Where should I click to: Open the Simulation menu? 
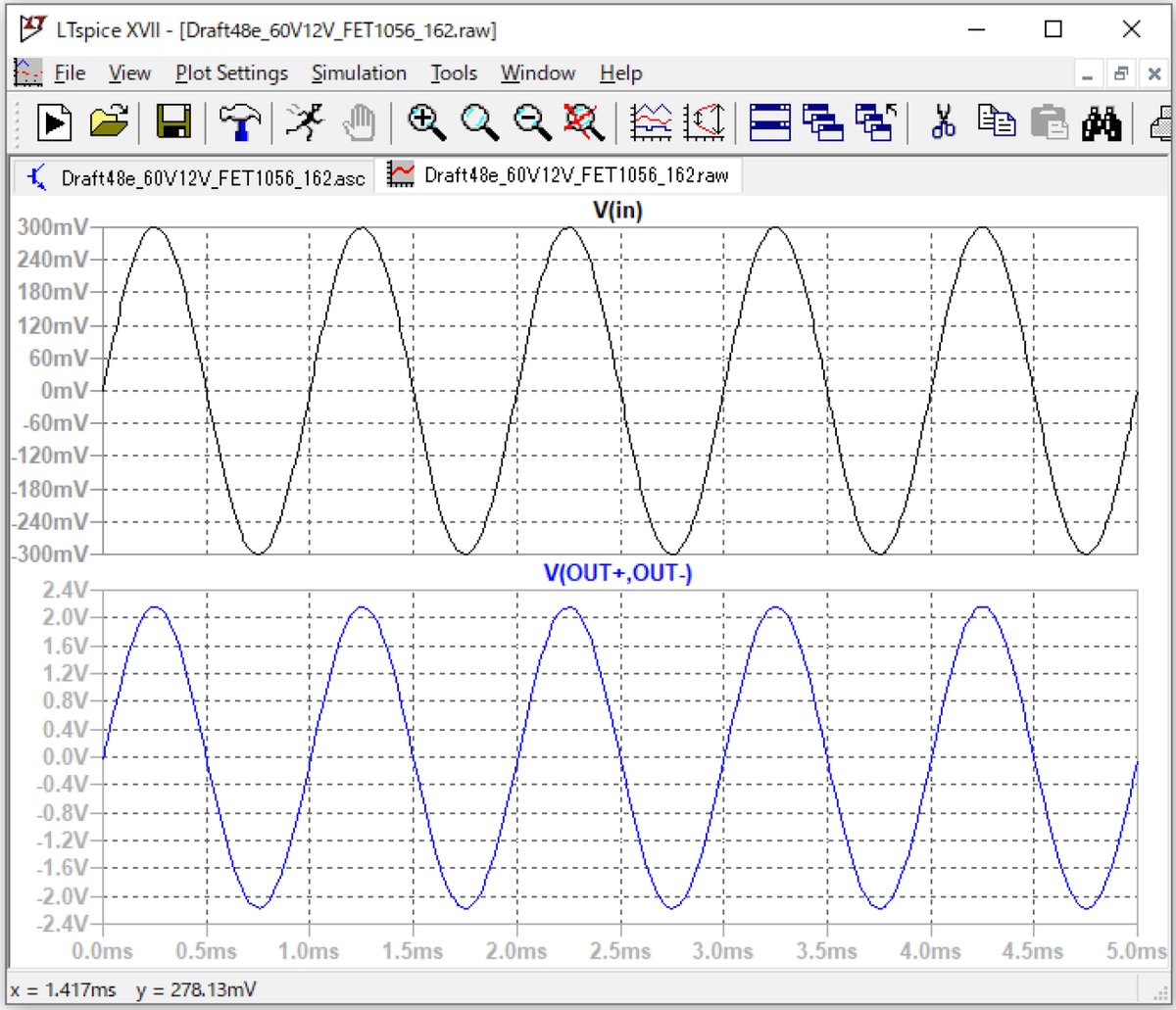pos(359,73)
